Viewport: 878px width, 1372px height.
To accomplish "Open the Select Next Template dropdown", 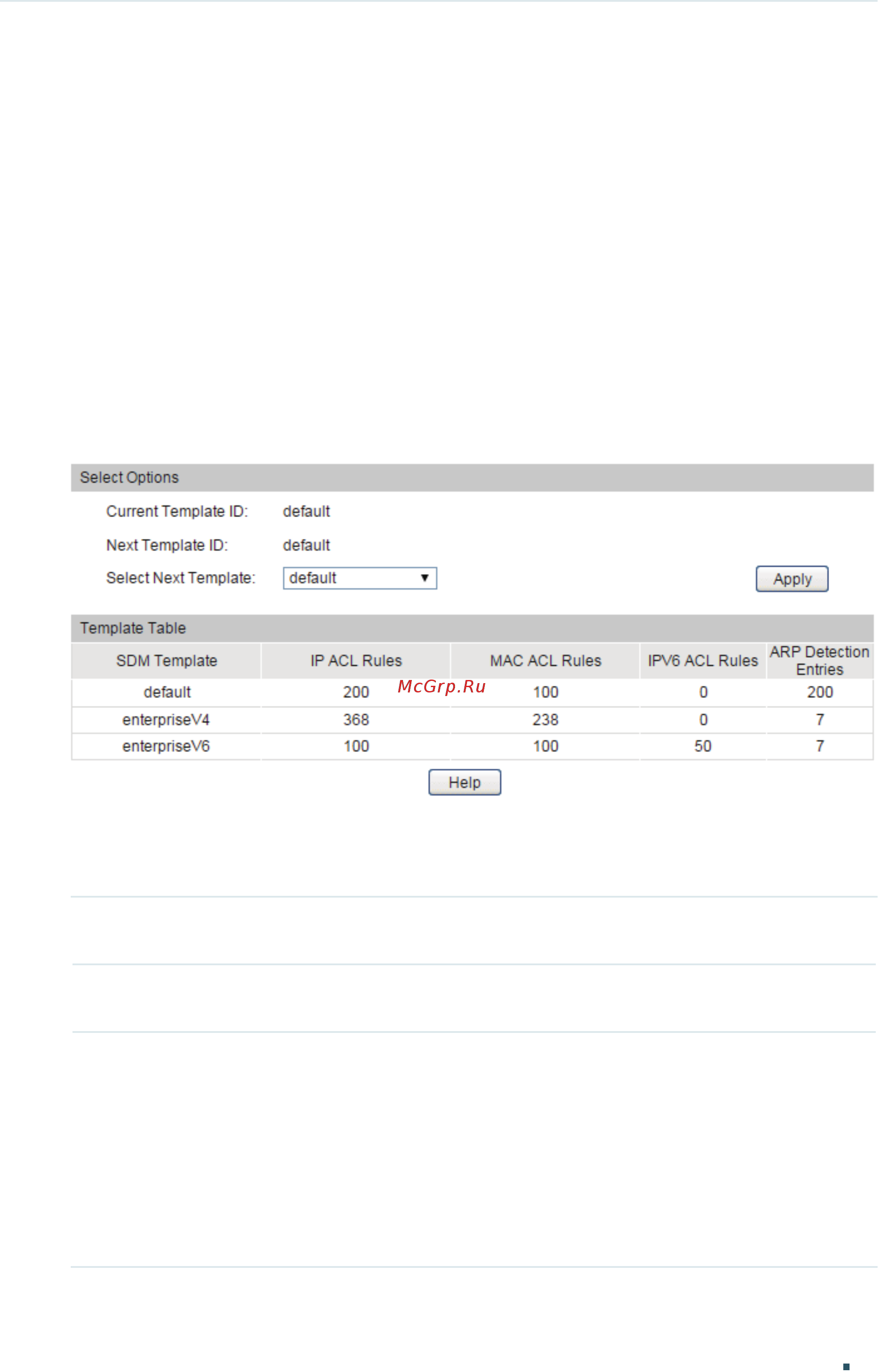I will tap(360, 578).
